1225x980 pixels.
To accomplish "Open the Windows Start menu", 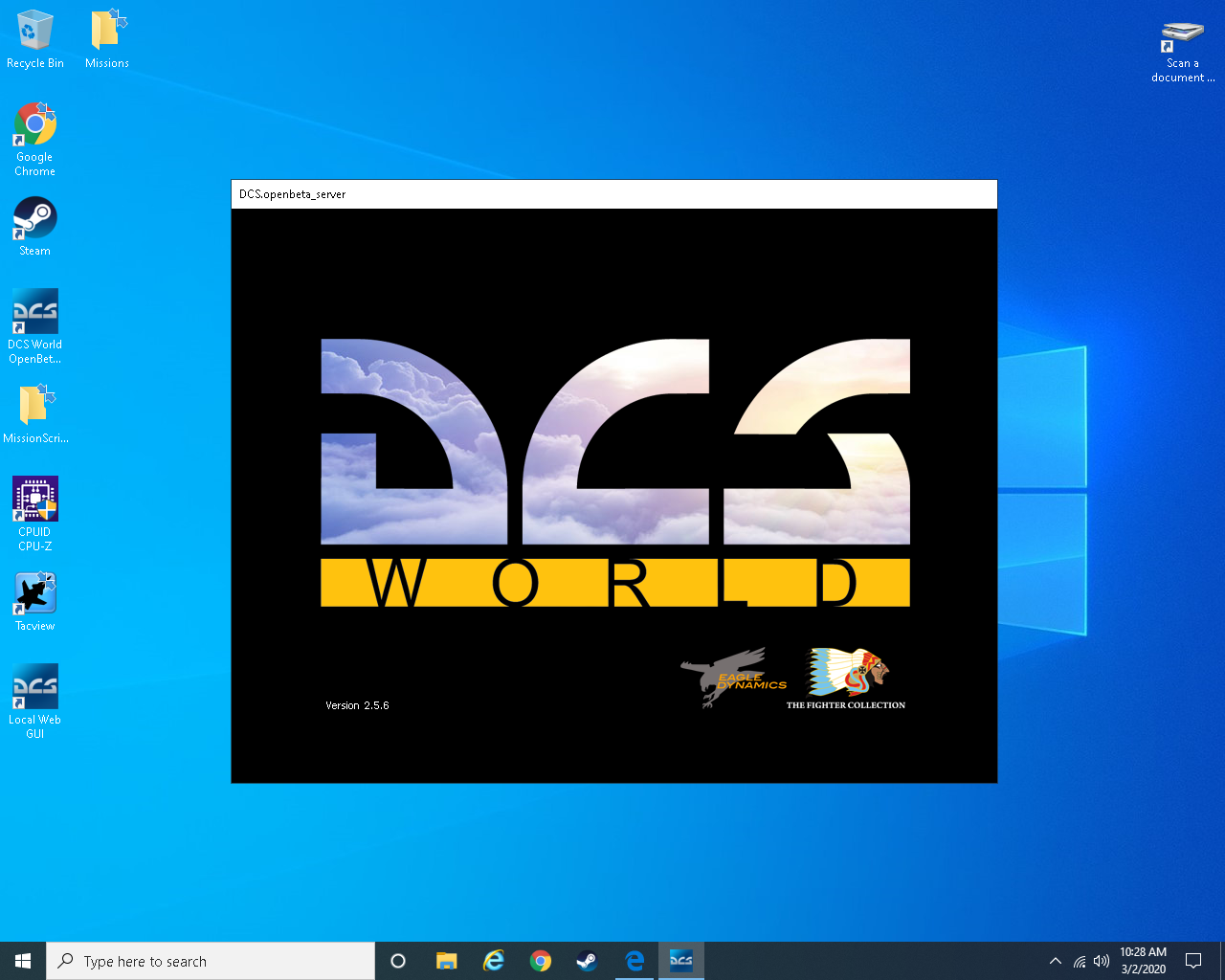I will pyautogui.click(x=23, y=961).
